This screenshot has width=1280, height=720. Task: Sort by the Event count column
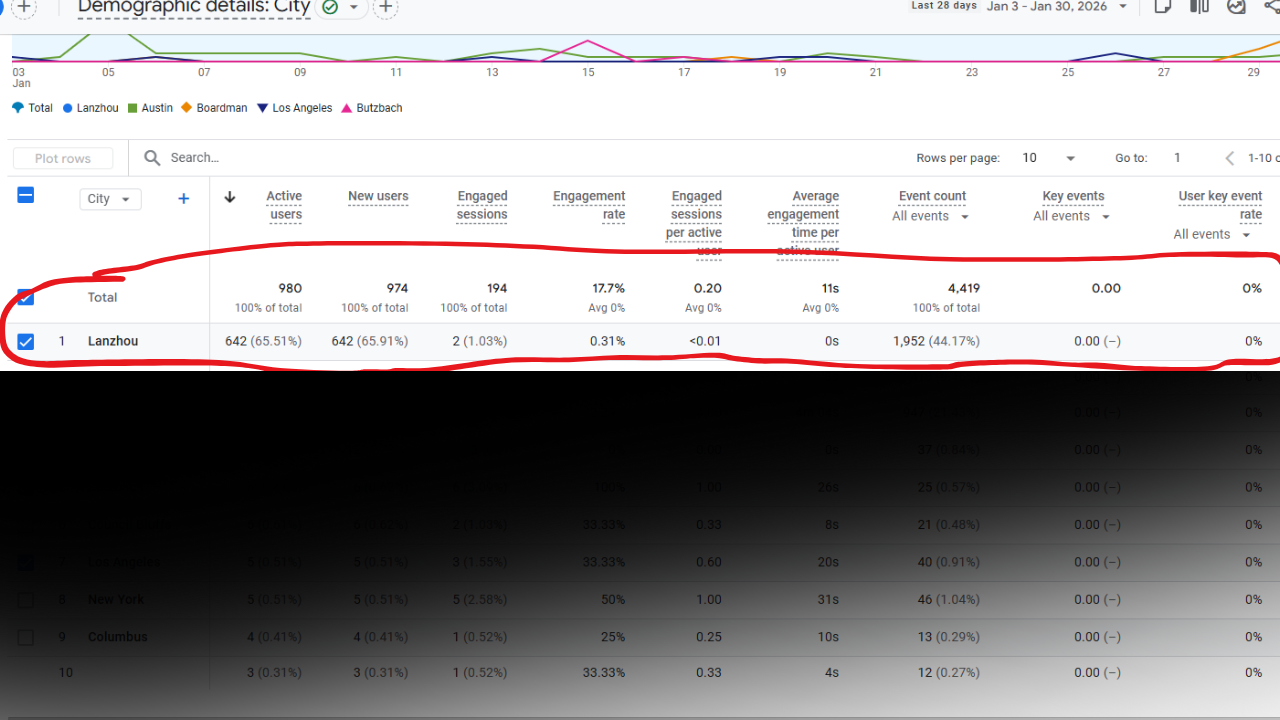pos(932,196)
